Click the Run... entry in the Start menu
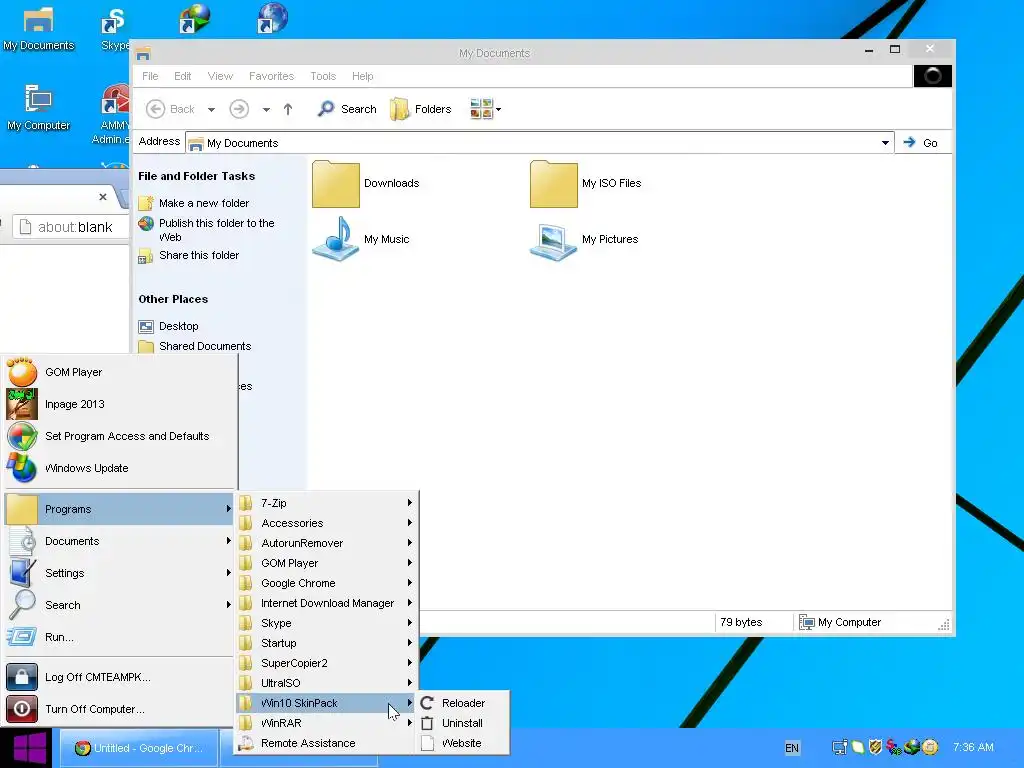1024x768 pixels. (x=120, y=637)
